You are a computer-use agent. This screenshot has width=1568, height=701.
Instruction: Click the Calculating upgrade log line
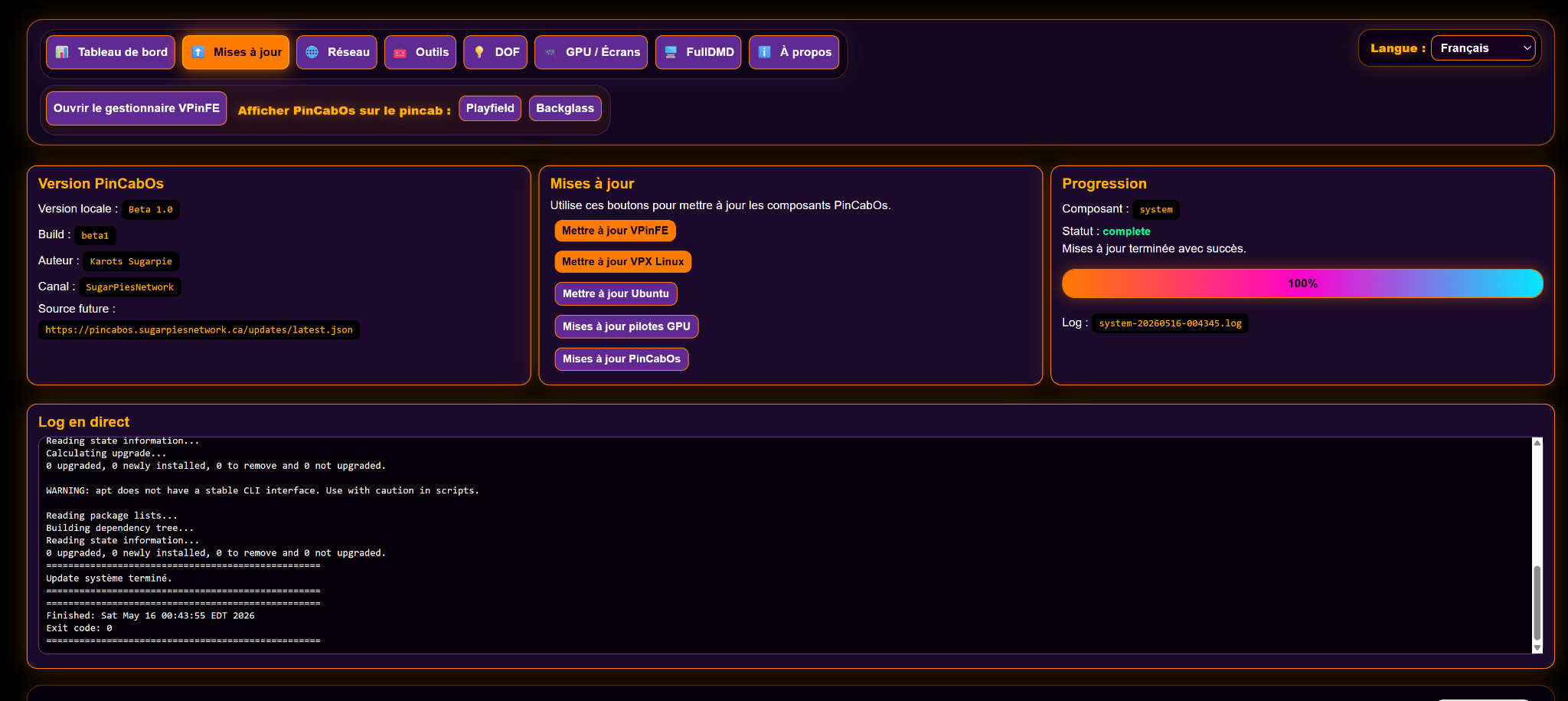coord(106,454)
